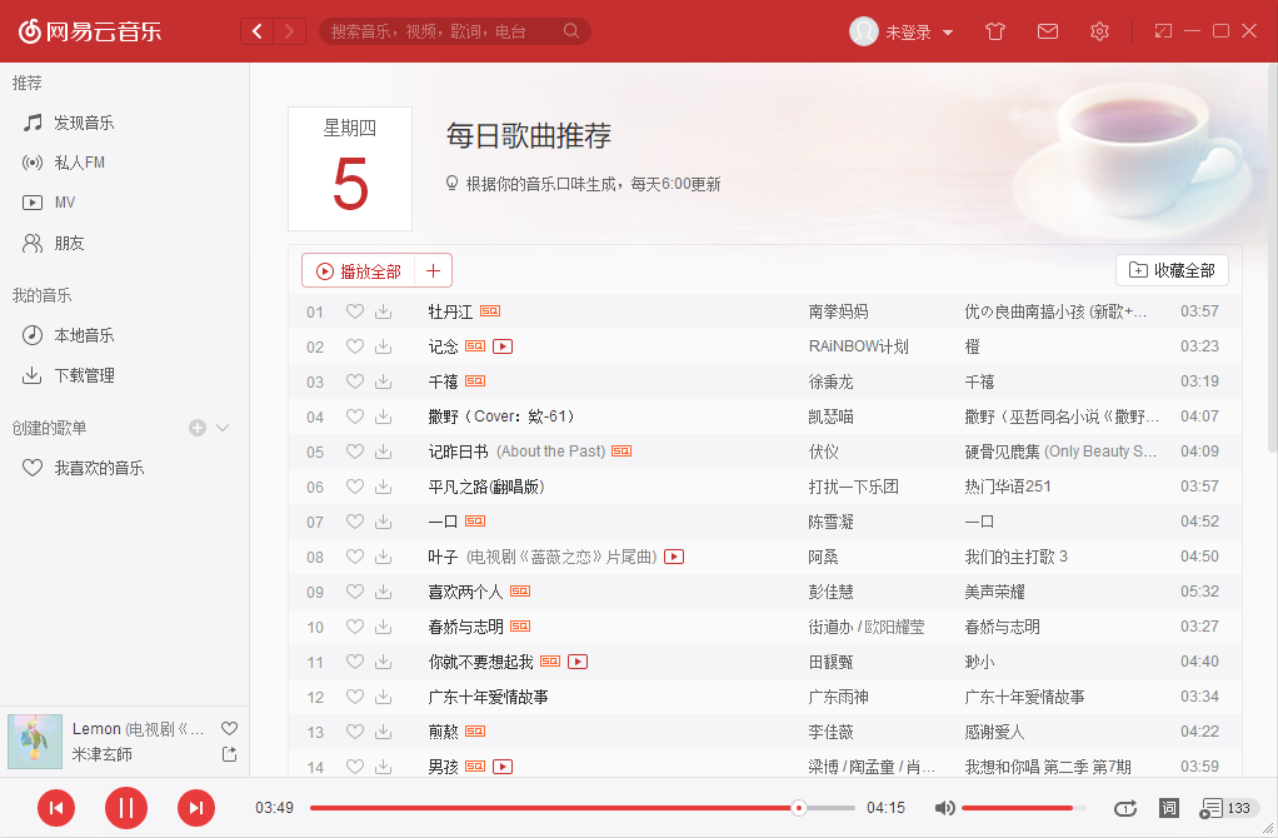This screenshot has height=838, width=1278.
Task: Open artist 南拳妈妈
Action: (x=838, y=312)
